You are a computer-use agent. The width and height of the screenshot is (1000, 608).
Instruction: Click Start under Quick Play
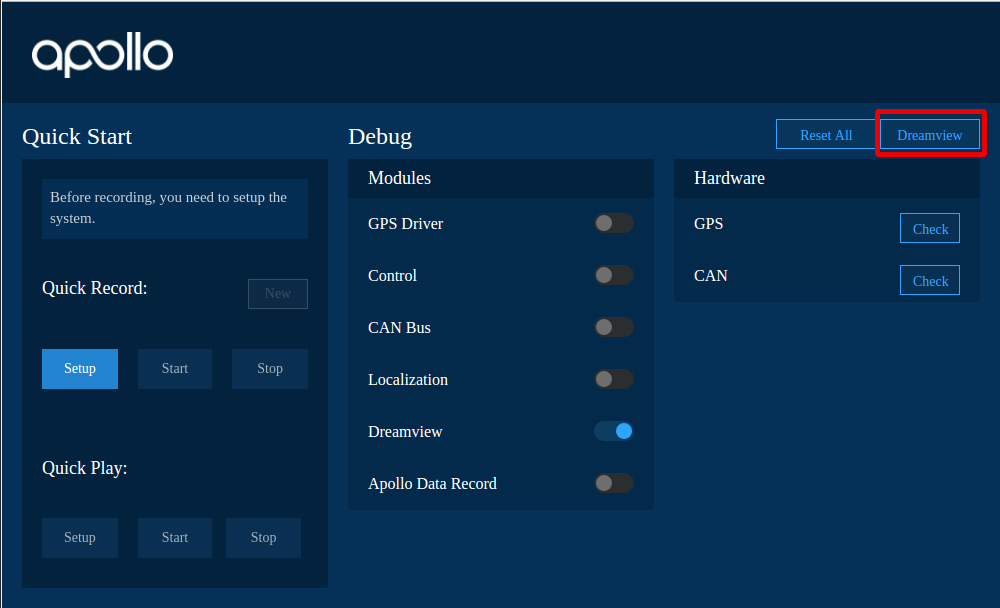point(175,538)
